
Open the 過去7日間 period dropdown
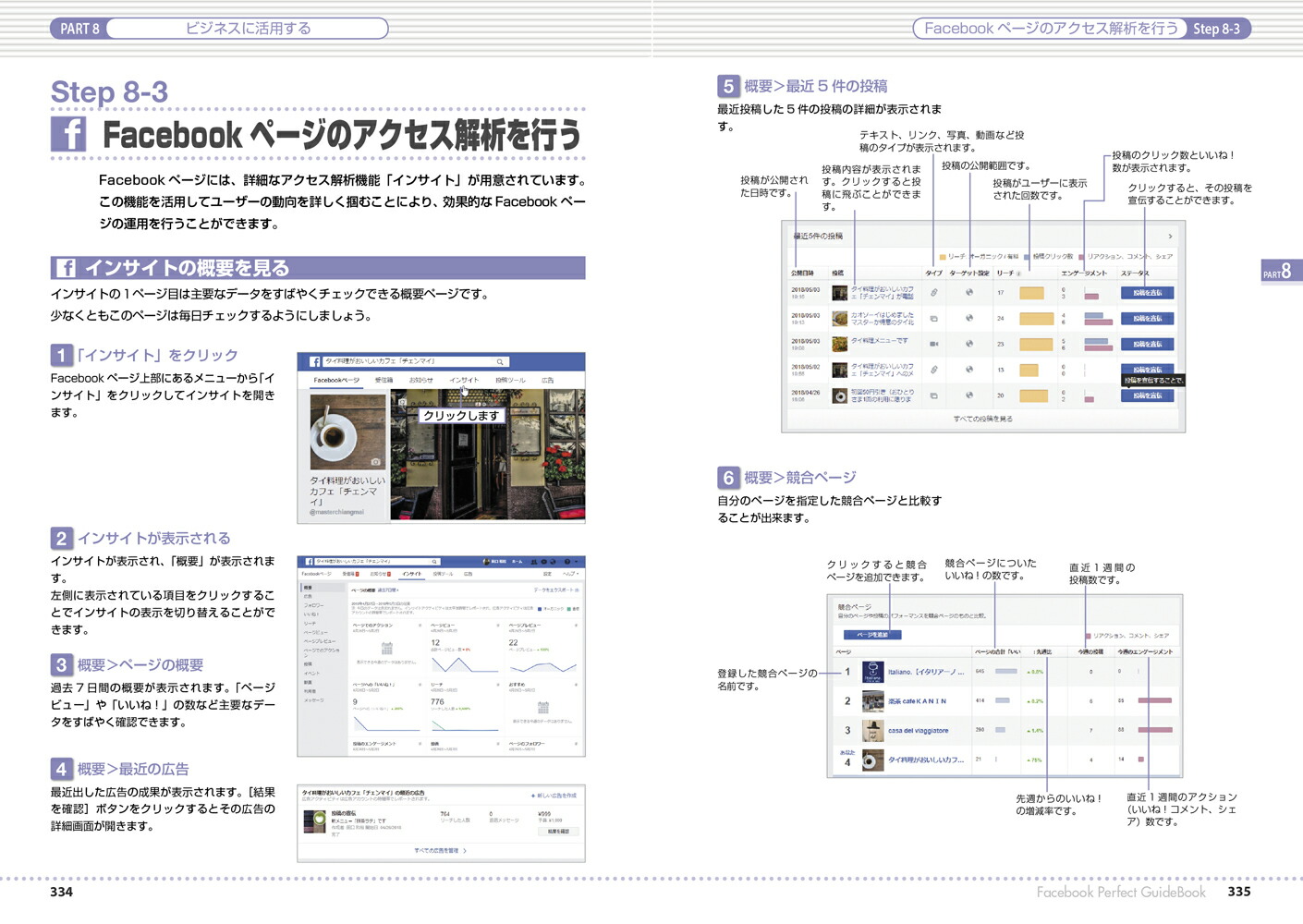click(388, 590)
